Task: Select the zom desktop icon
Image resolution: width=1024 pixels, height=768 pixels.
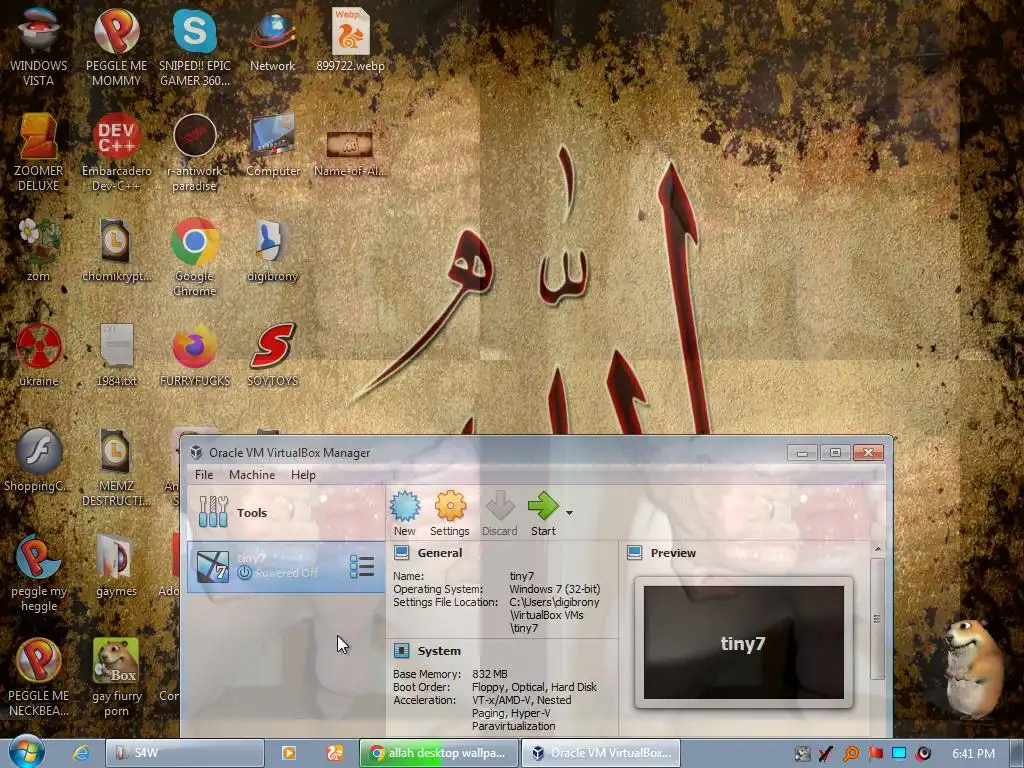Action: coord(39,249)
